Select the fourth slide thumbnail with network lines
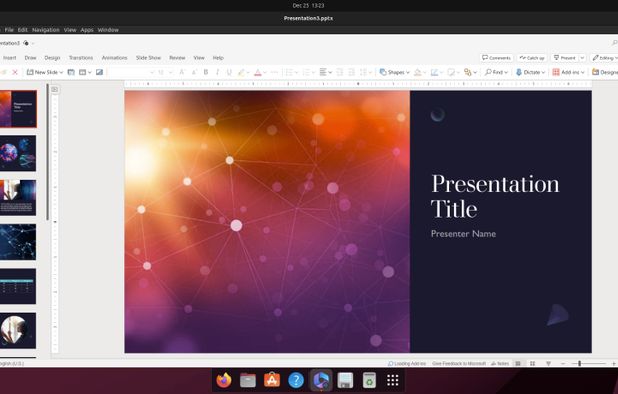618x394 pixels. (x=18, y=242)
